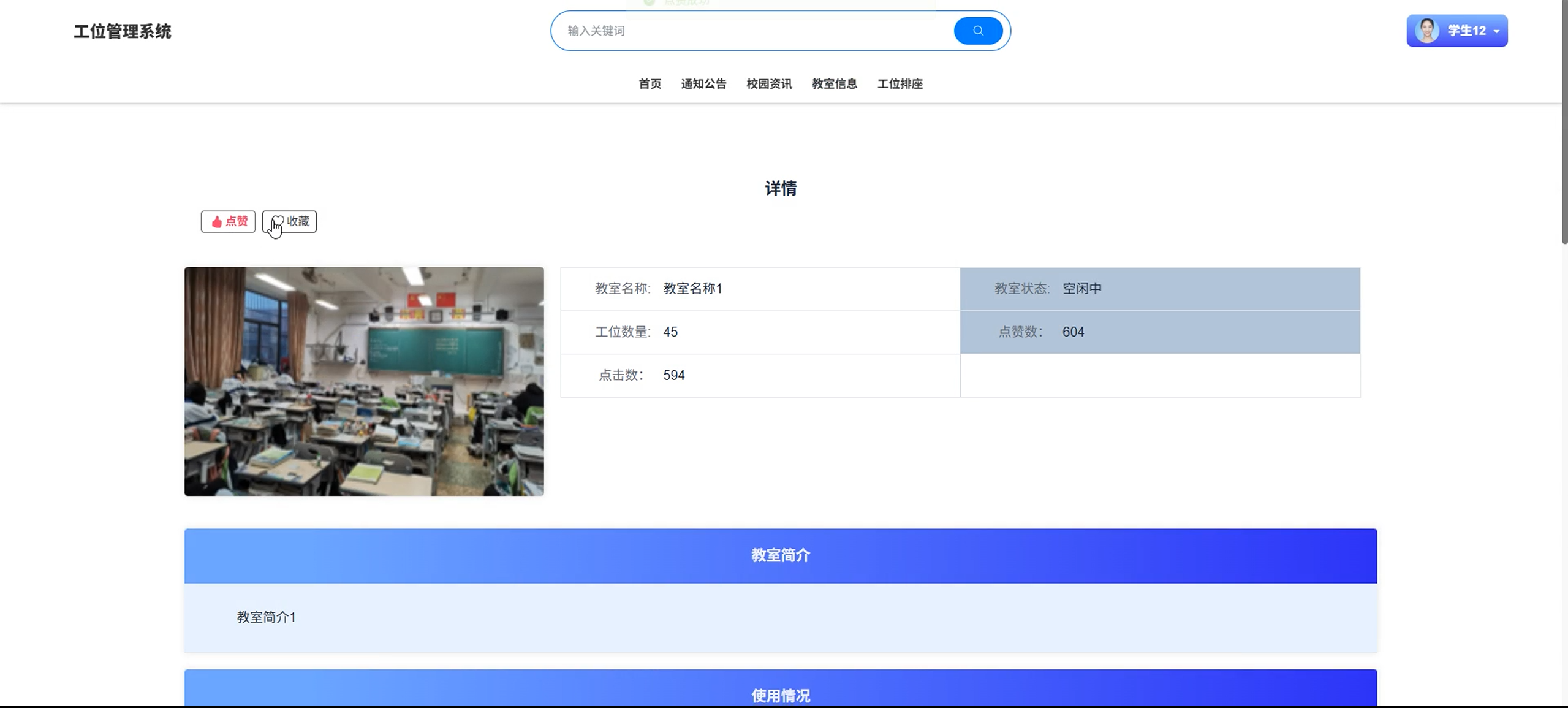Click the 学生12 user avatar

click(x=1426, y=31)
